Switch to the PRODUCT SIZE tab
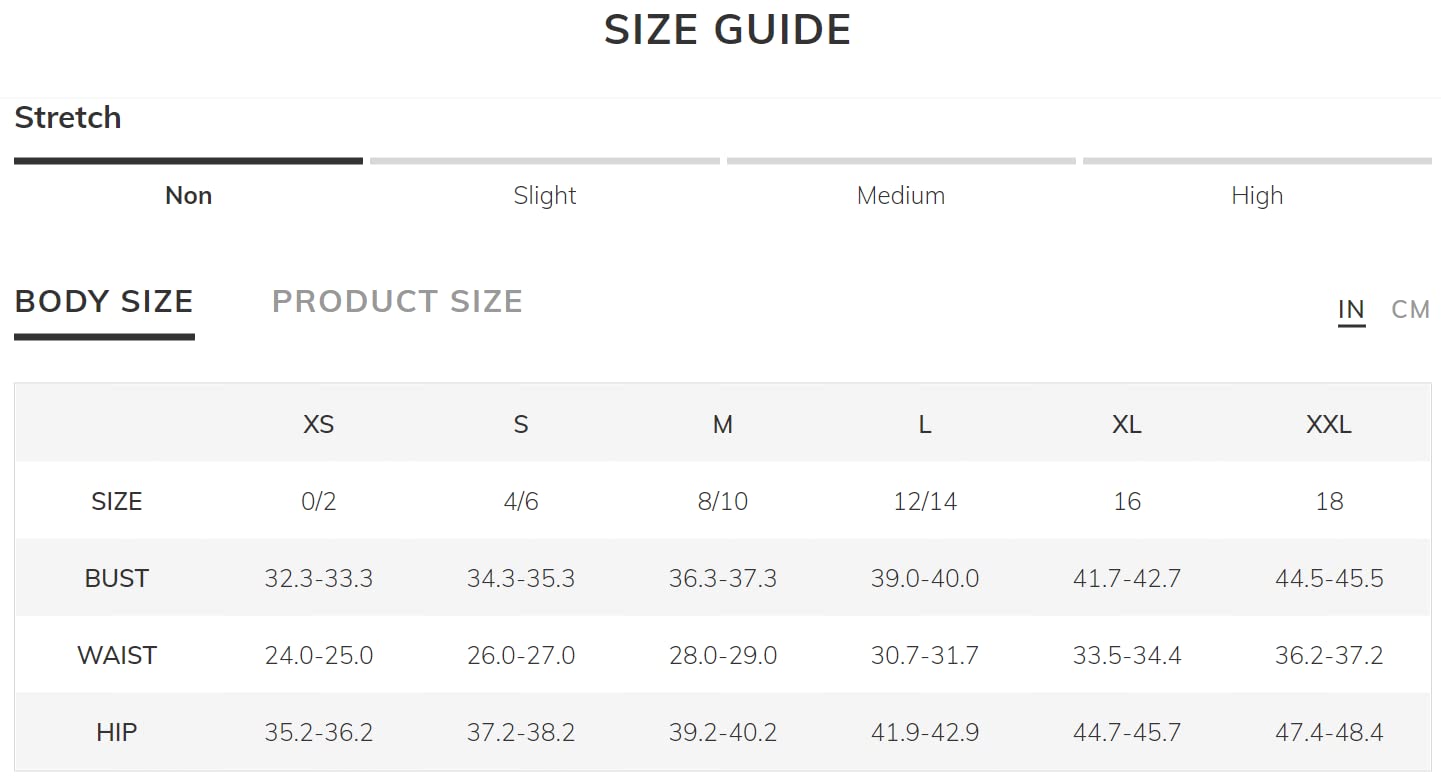Image resolution: width=1441 pixels, height=776 pixels. tap(397, 301)
